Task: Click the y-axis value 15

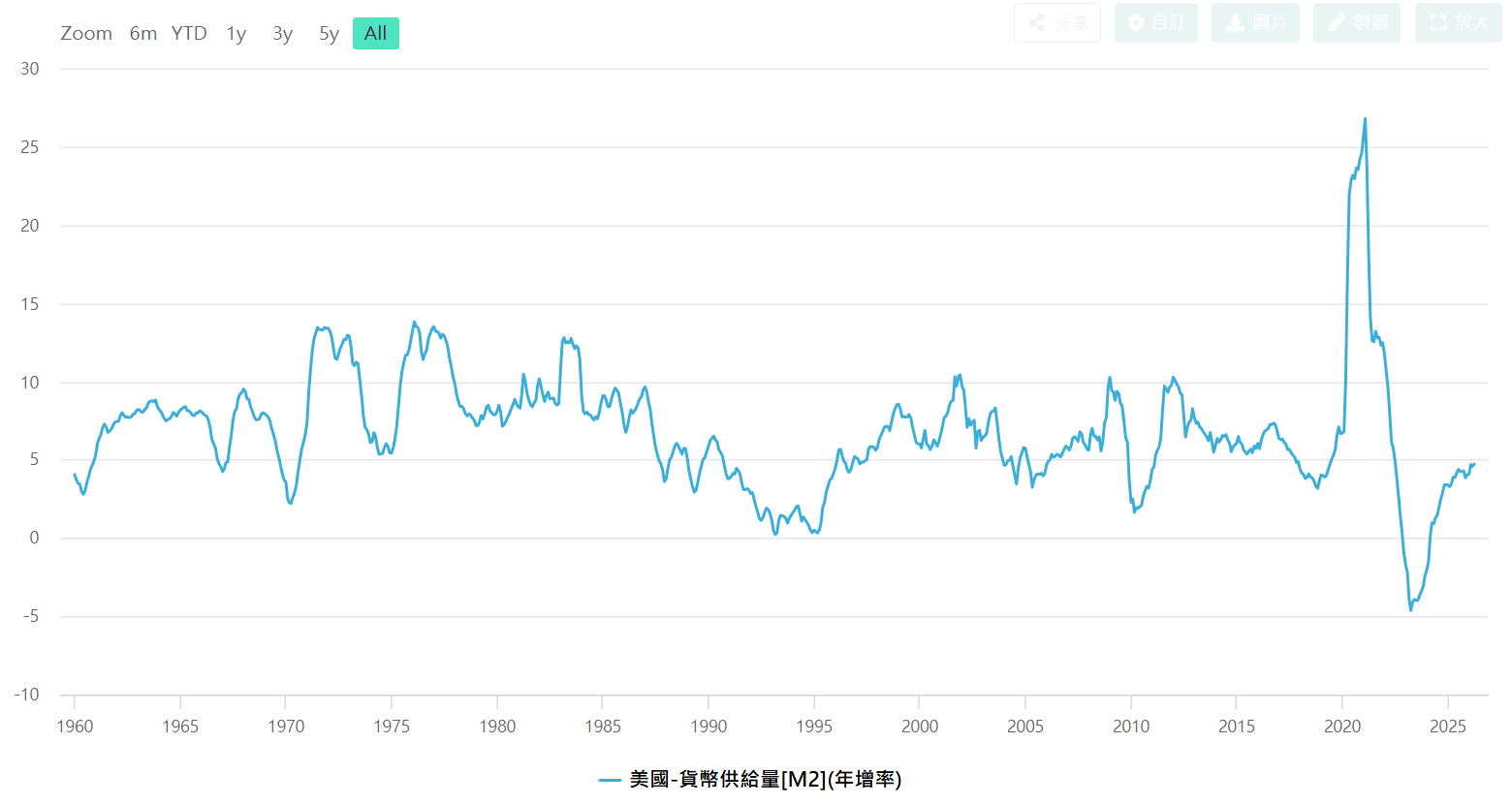Action: pyautogui.click(x=30, y=304)
